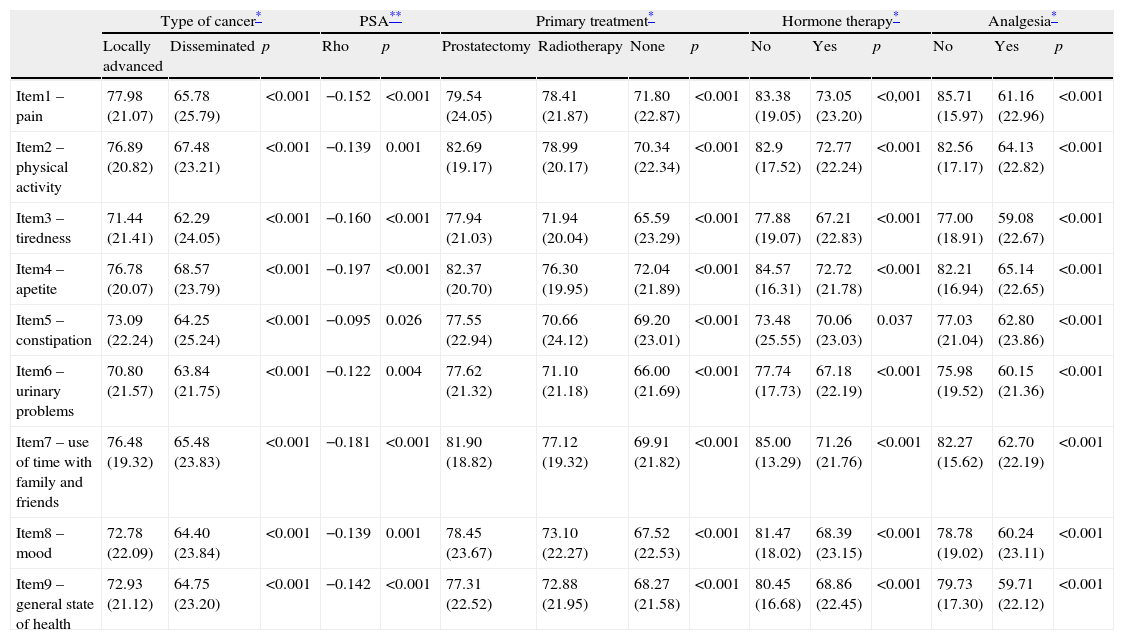Open the footnote link beside Analgesia
The image size is (1124, 640).
click(1054, 20)
